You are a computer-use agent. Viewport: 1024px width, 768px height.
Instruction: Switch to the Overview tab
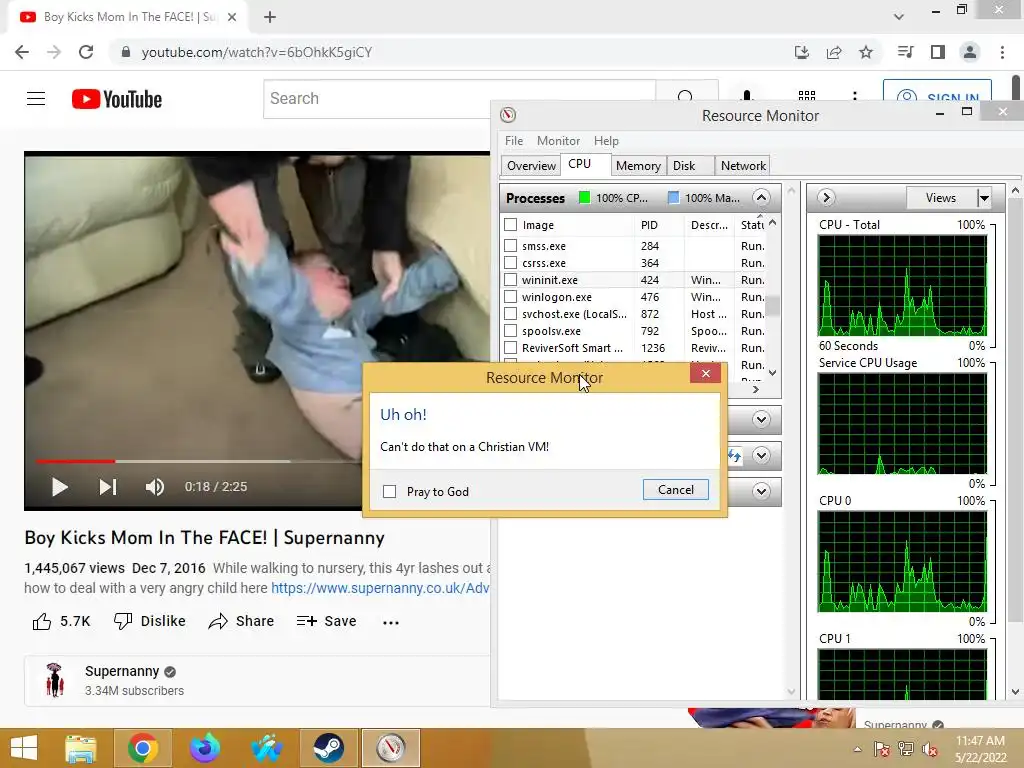pos(531,166)
